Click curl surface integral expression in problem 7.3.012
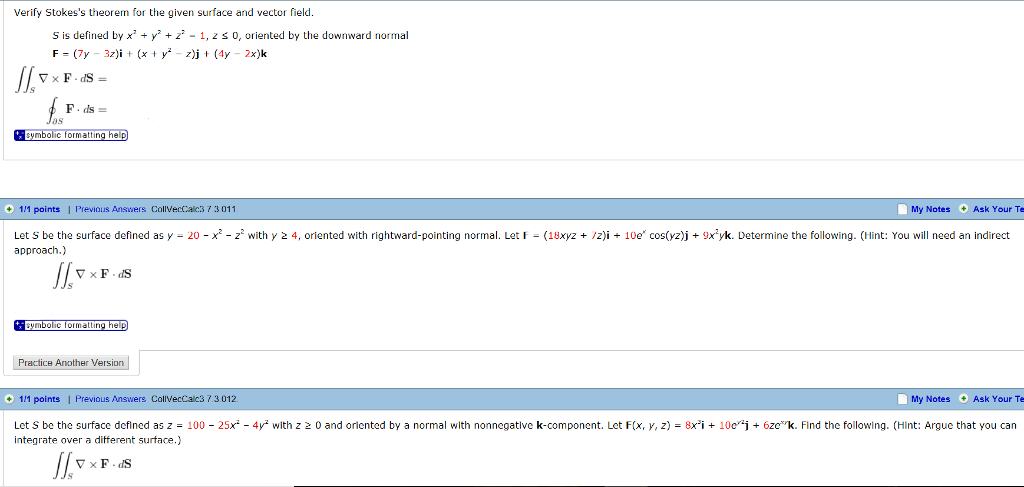 coord(91,467)
